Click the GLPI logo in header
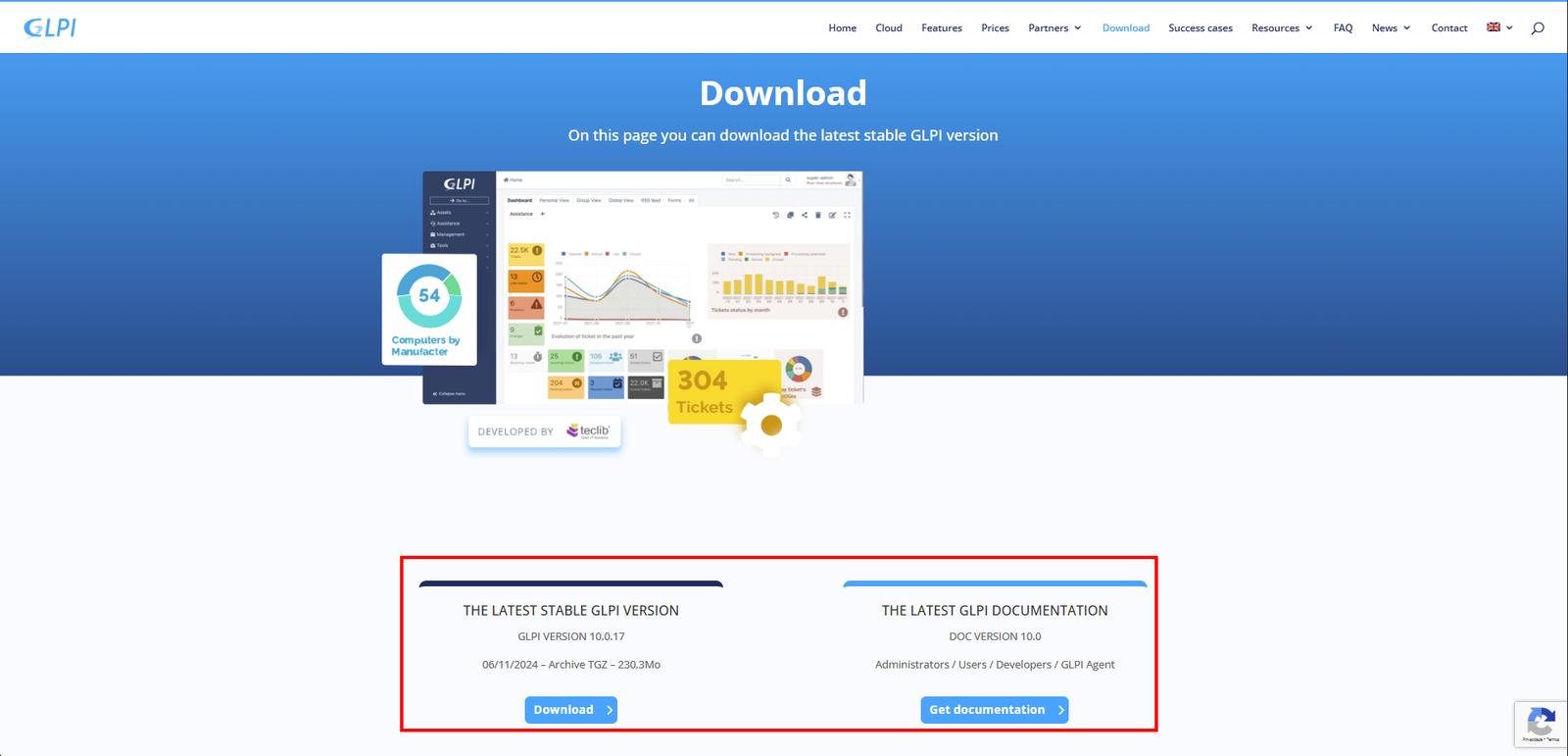Viewport: 1568px width, 756px height. click(50, 27)
